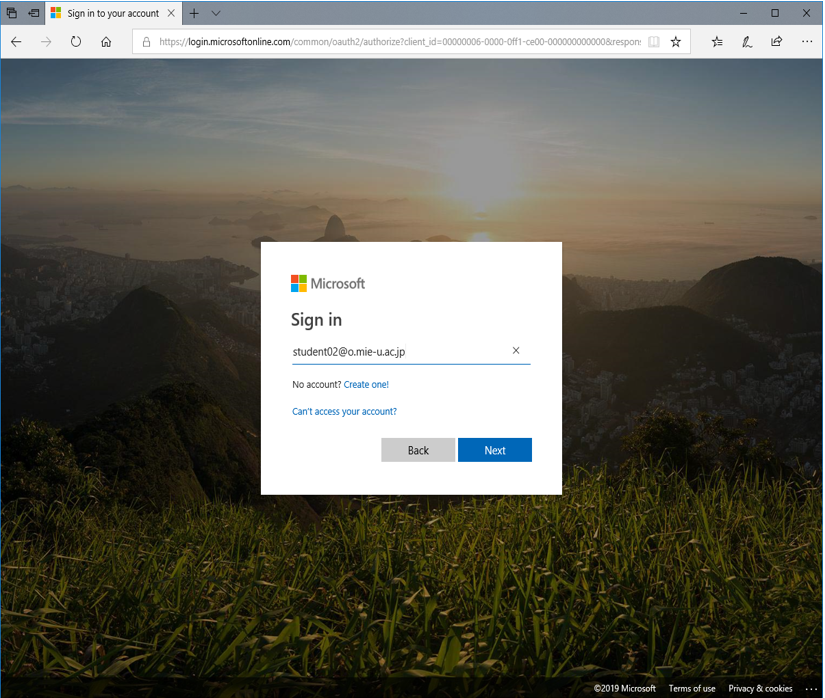The width and height of the screenshot is (825, 698).
Task: Click the Share page icon
Action: coord(777,42)
